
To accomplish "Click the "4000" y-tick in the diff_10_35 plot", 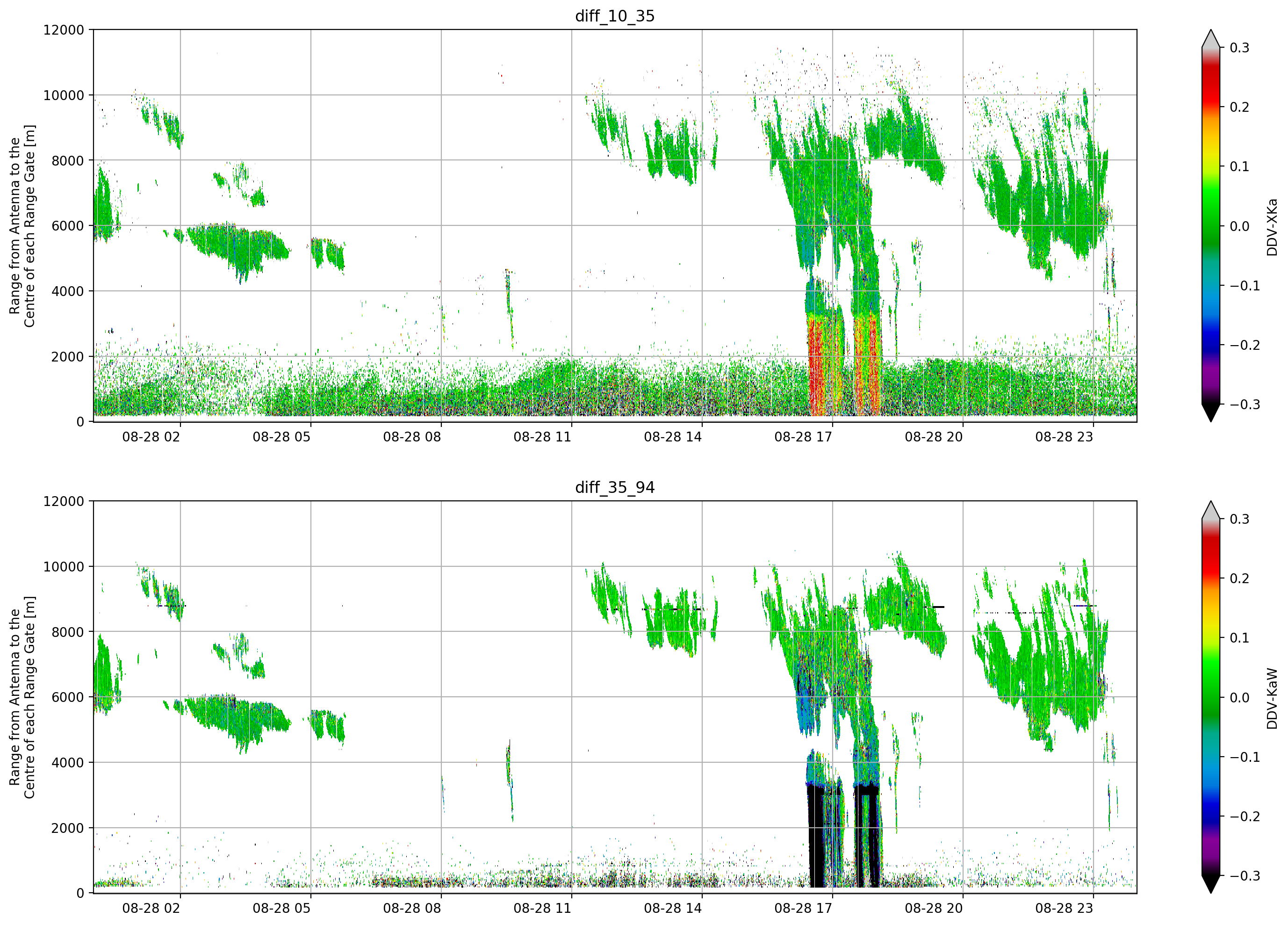I will tap(68, 291).
